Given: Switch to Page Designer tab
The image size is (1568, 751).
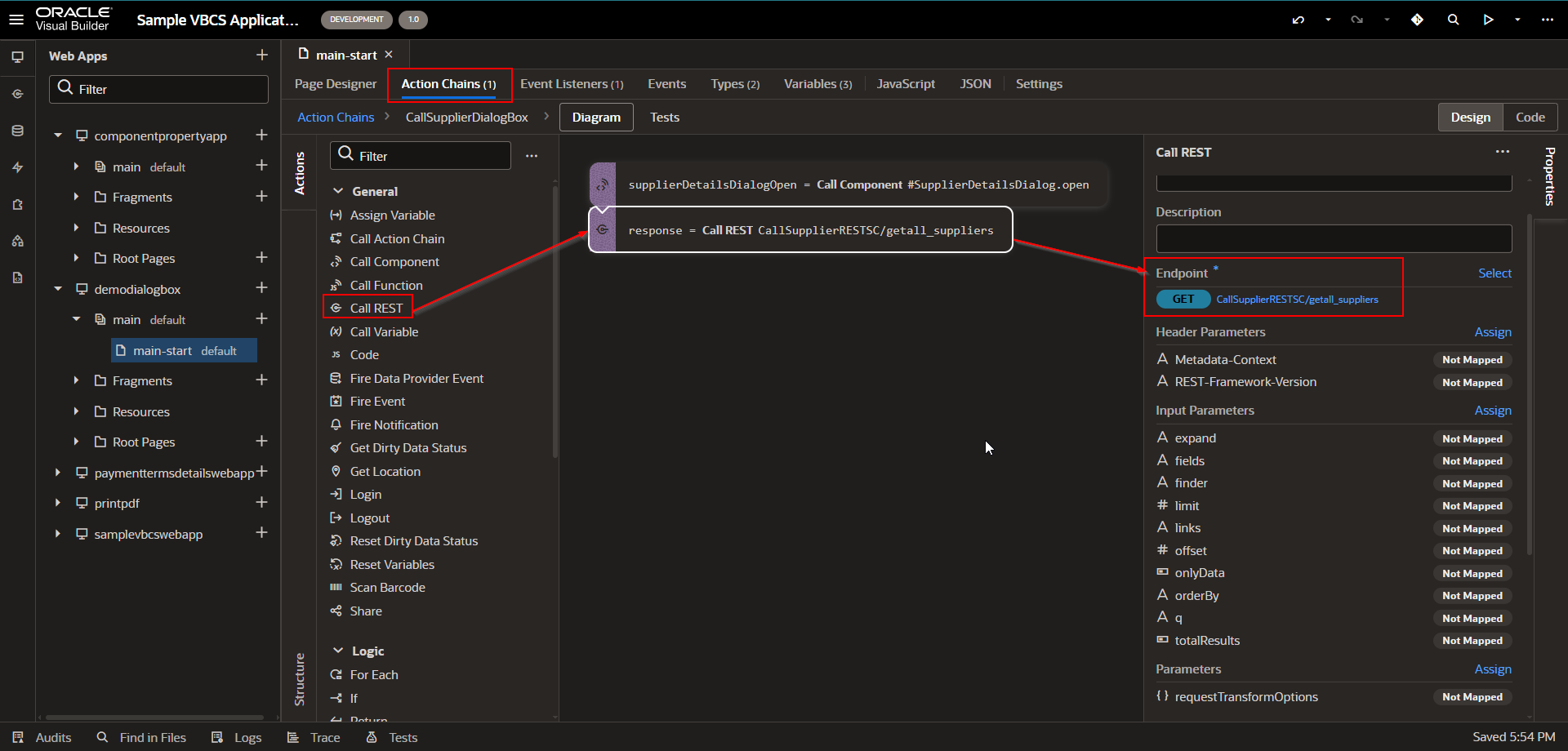Looking at the screenshot, I should pyautogui.click(x=336, y=84).
